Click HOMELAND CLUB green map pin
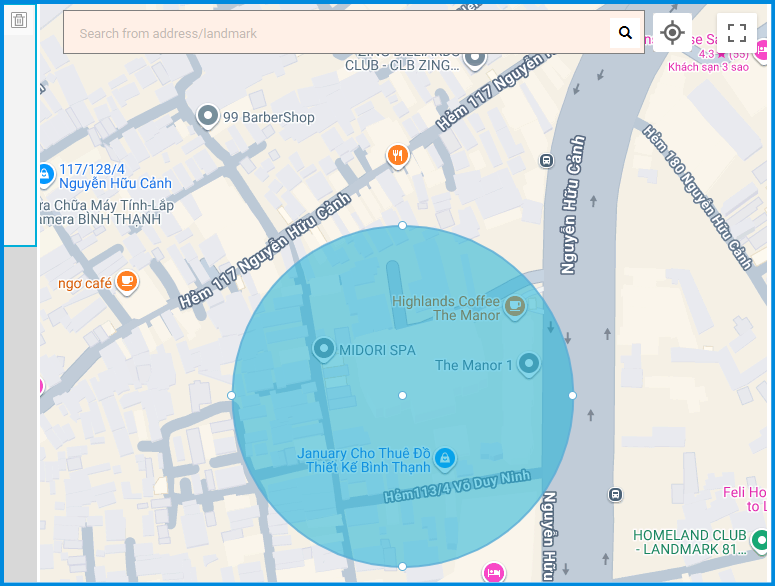775x586 pixels. (x=761, y=541)
